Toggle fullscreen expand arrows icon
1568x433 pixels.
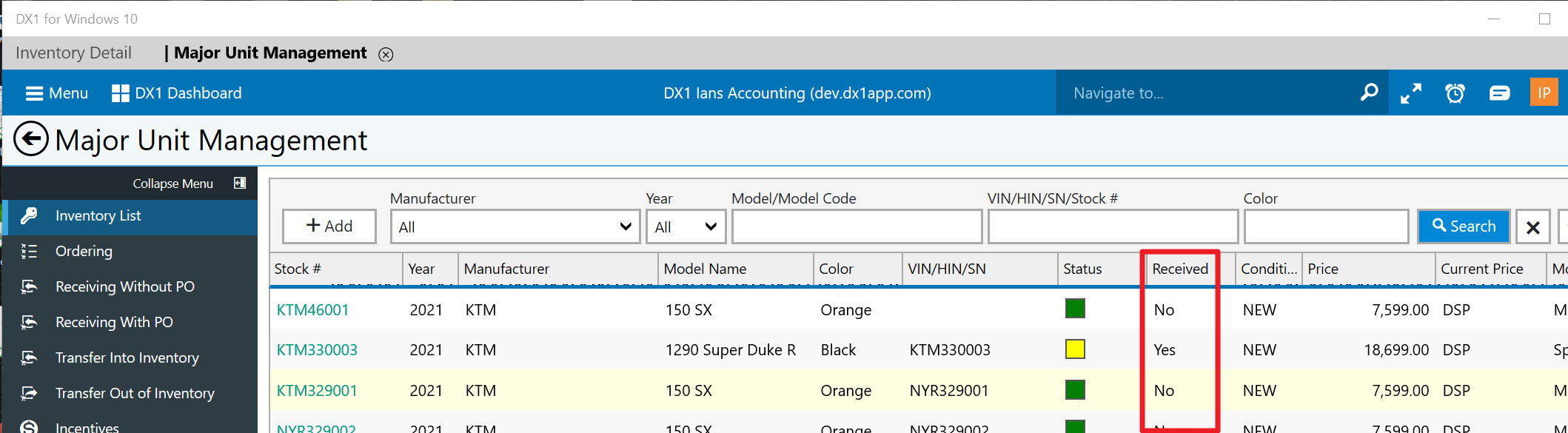tap(1411, 93)
